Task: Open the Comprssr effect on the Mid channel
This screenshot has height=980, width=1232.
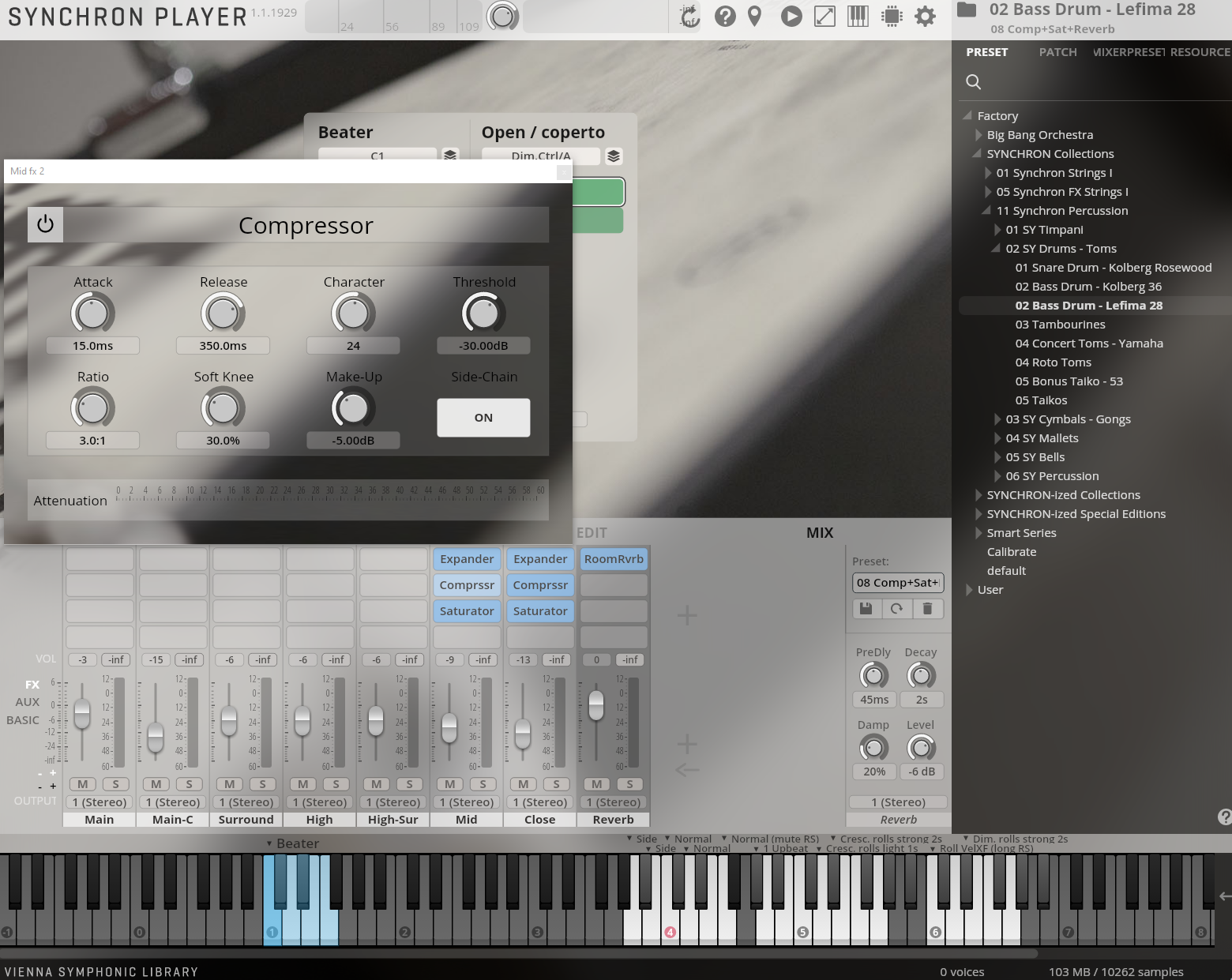Action: click(466, 585)
